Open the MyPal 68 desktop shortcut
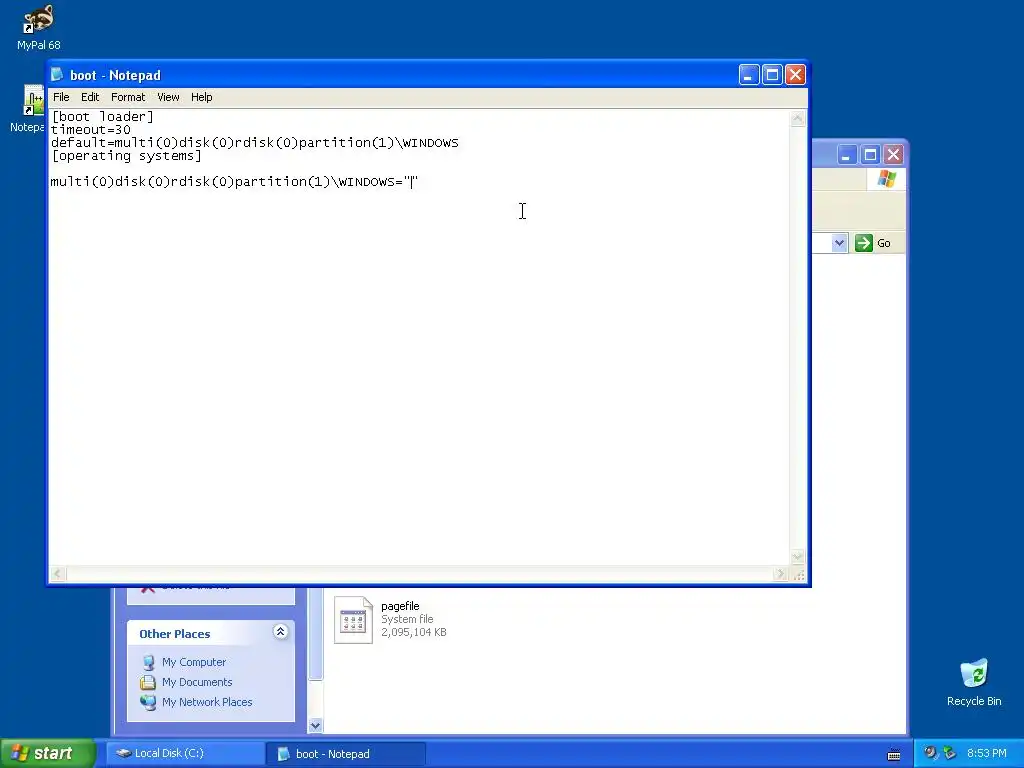This screenshot has height=768, width=1024. [39, 26]
